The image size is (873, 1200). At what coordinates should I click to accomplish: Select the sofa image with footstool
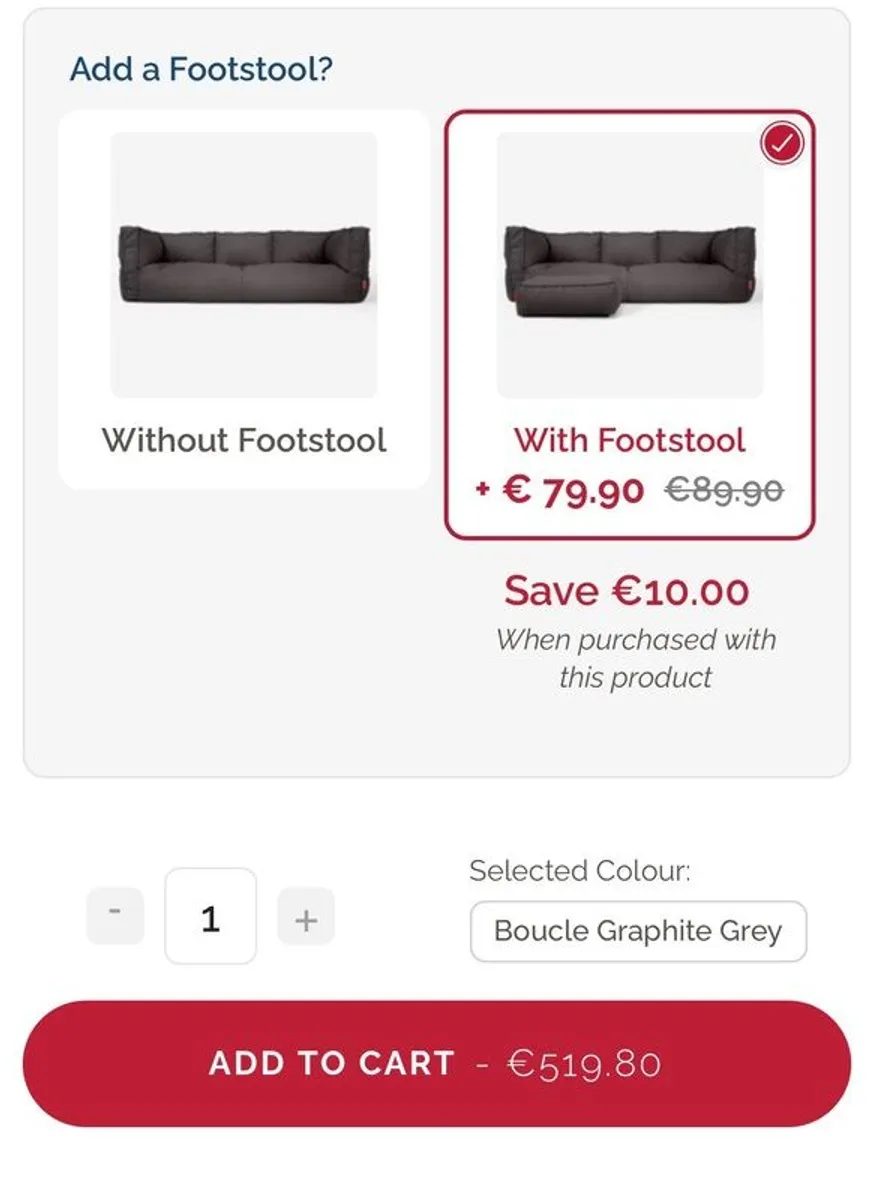[x=630, y=265]
